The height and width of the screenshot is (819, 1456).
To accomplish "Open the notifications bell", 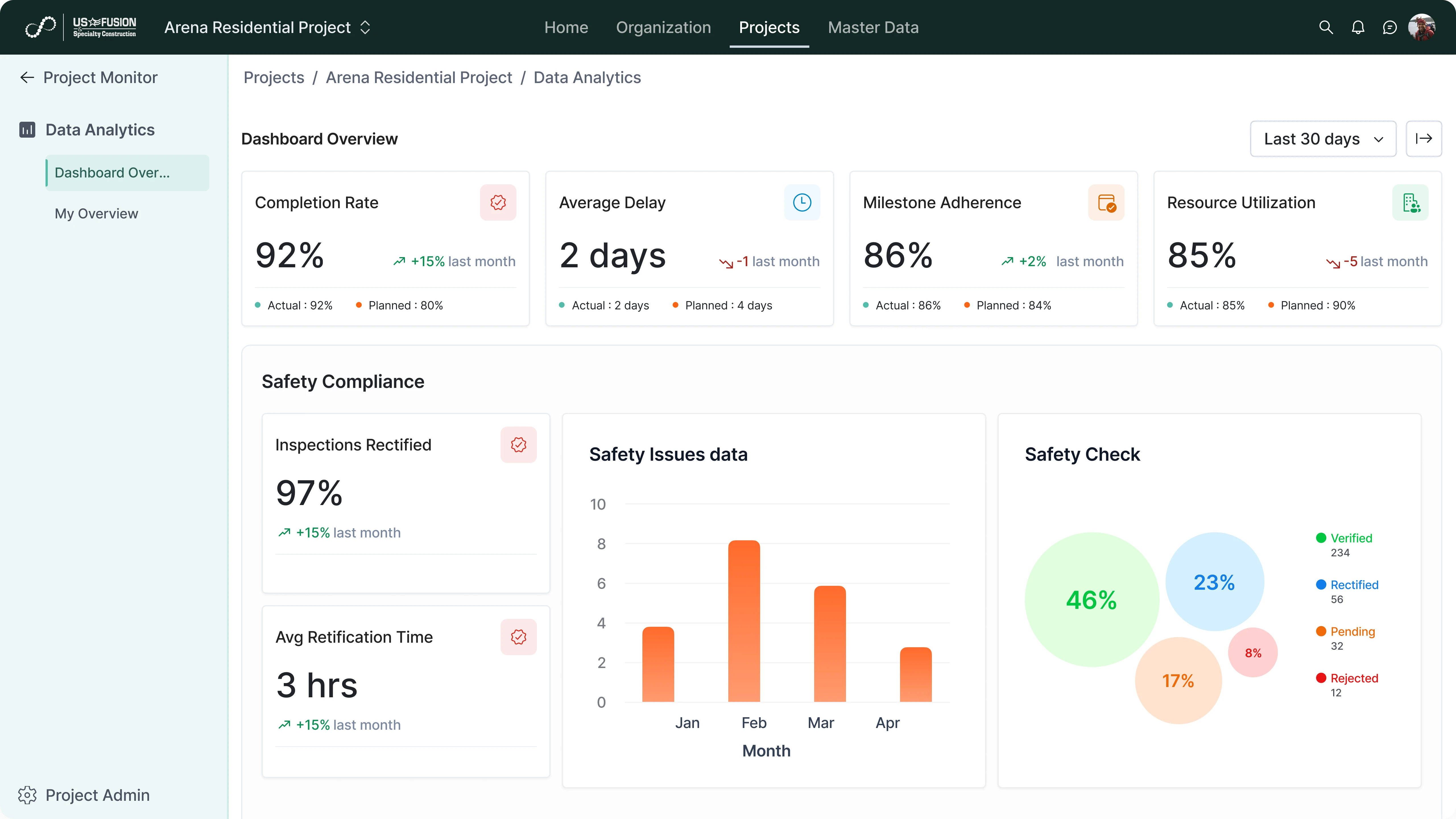I will [x=1358, y=27].
